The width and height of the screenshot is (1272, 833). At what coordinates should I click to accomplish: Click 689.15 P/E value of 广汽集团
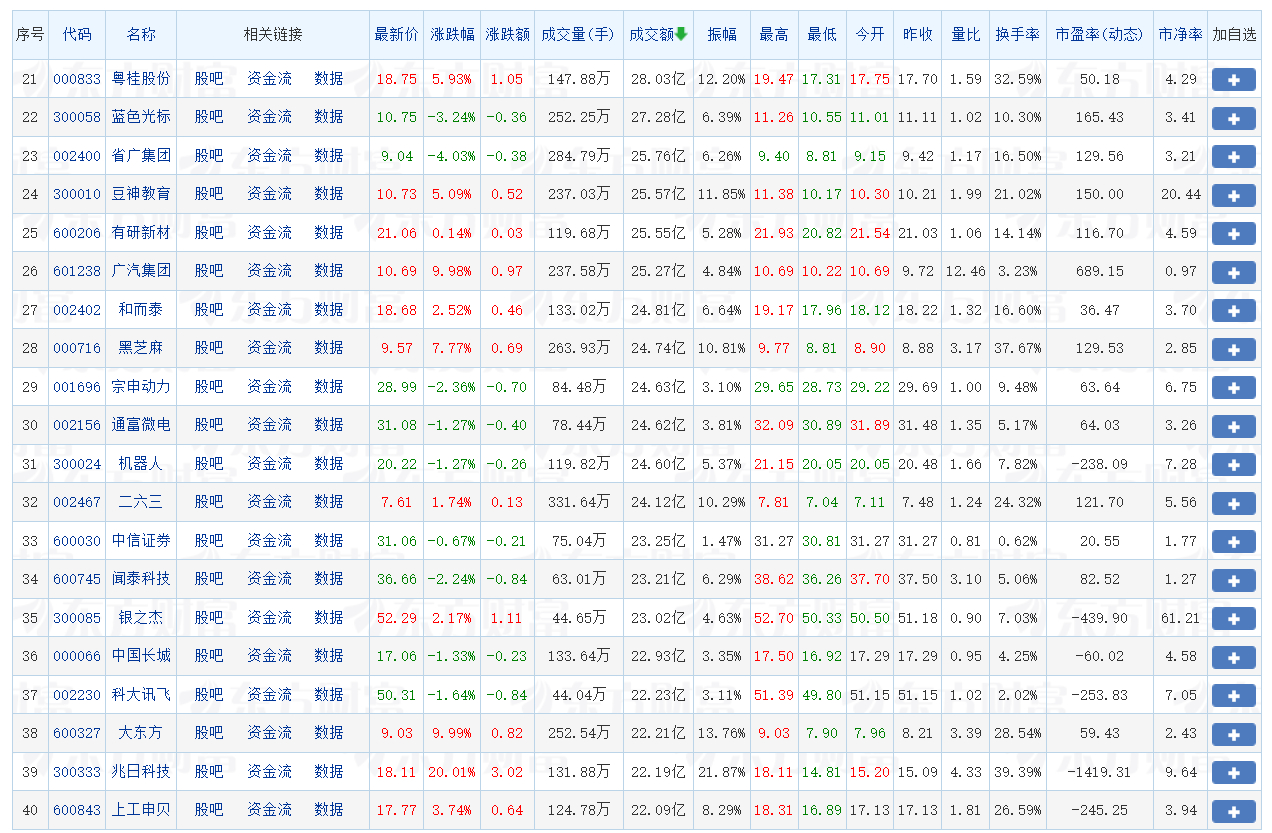(x=1100, y=271)
